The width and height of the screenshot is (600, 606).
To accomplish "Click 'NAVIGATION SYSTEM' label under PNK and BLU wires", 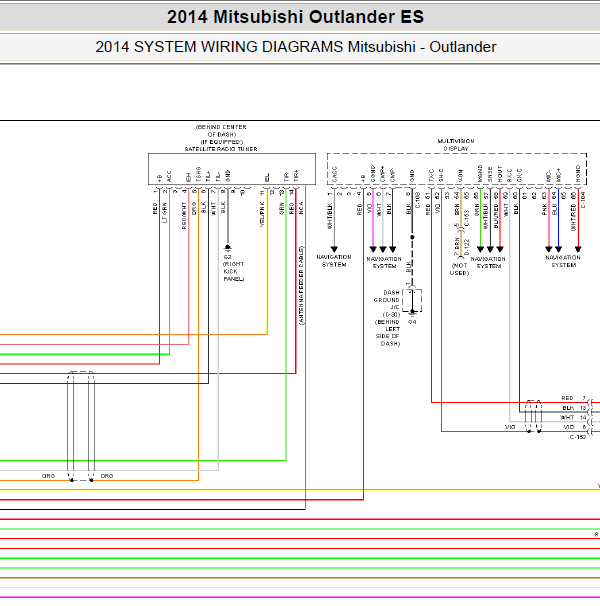I will [563, 261].
